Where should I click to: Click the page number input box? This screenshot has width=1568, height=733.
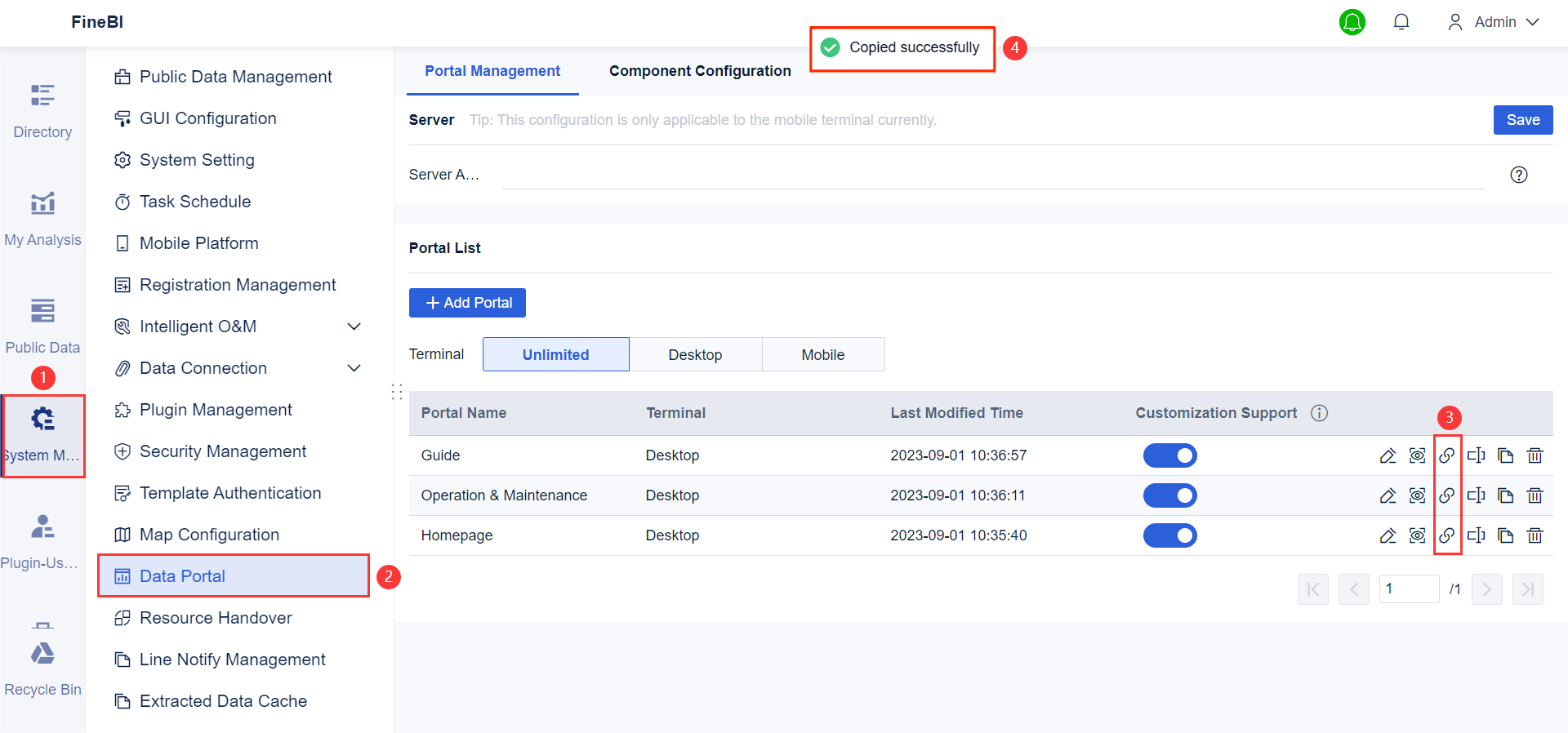tap(1410, 589)
